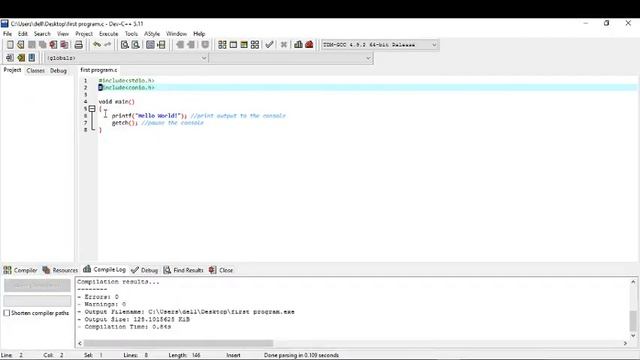
Task: Switch to the Compile Log tab
Action: pyautogui.click(x=104, y=269)
